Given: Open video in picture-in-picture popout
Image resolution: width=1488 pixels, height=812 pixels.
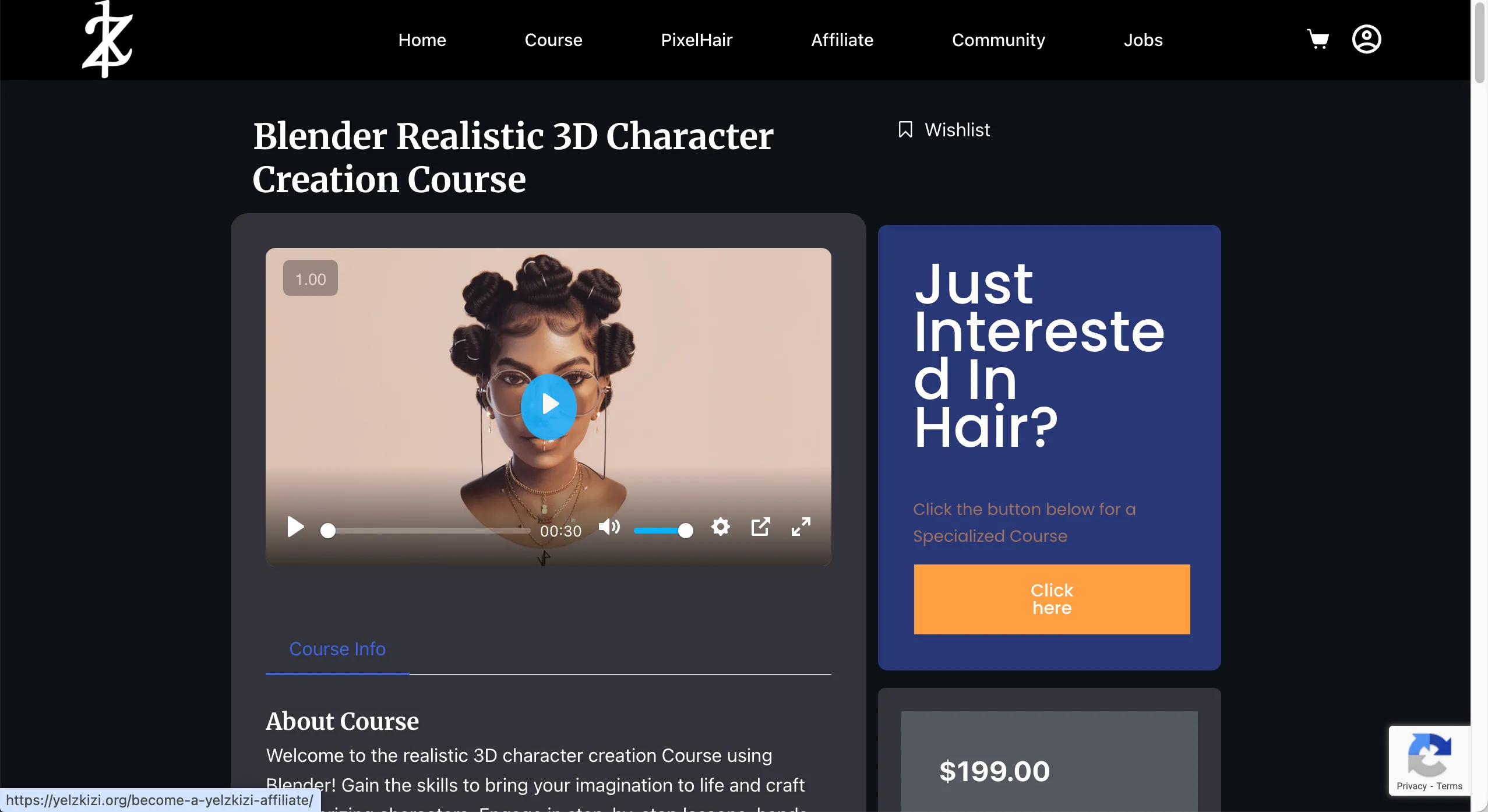Looking at the screenshot, I should coord(761,527).
